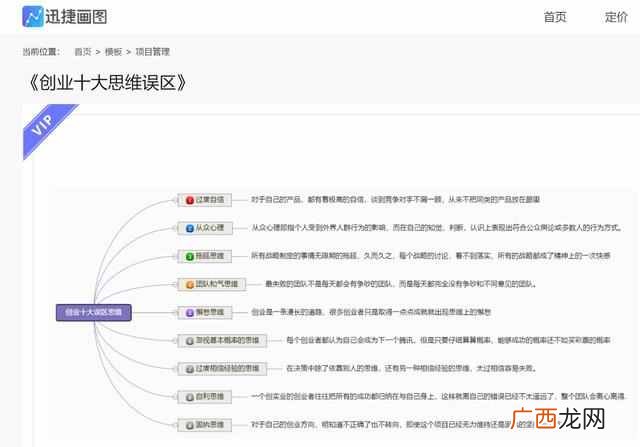Click the description beside 团队和气思维 node

pos(401,284)
